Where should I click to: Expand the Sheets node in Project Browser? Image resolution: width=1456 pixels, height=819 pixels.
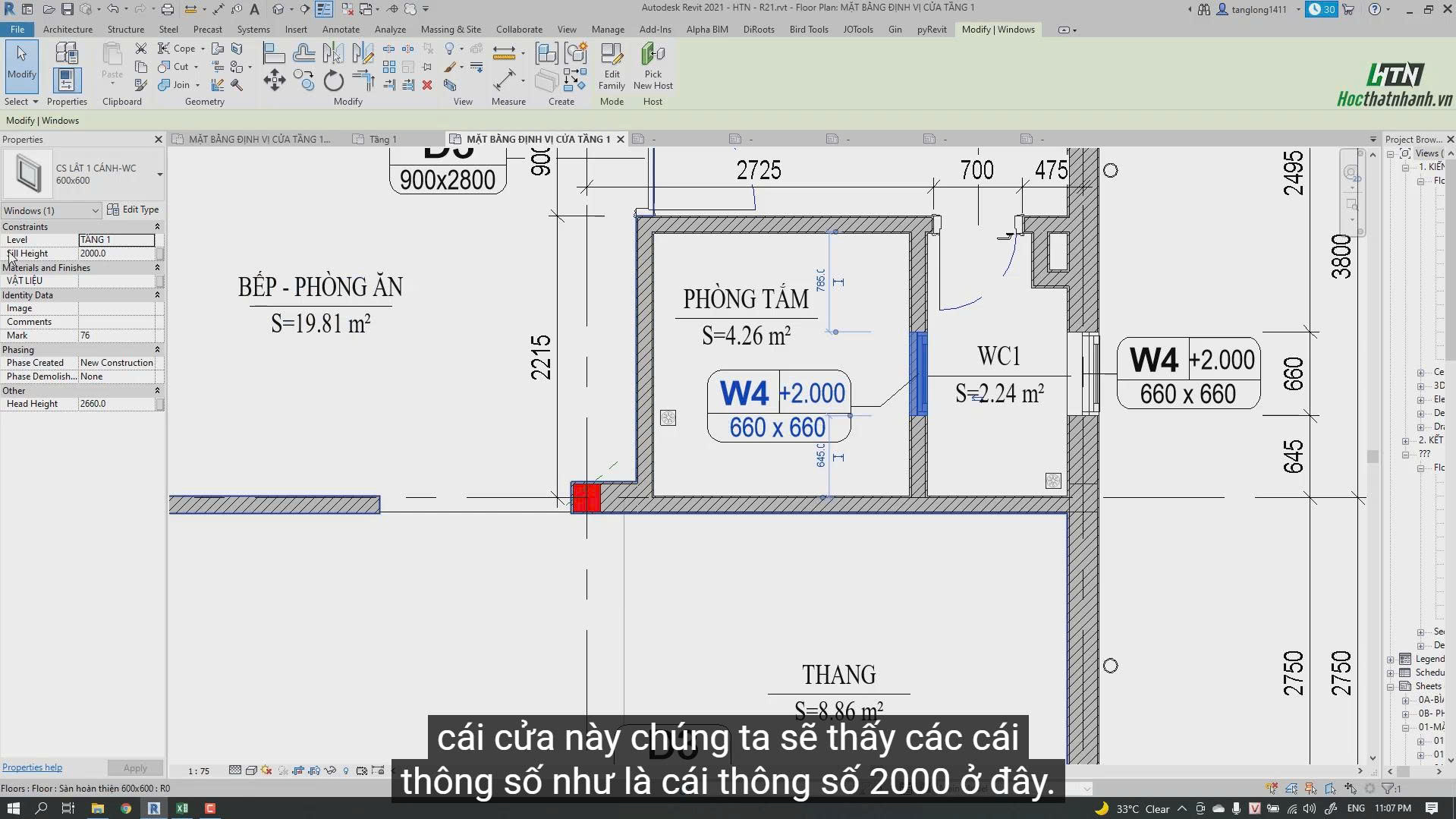[1391, 686]
